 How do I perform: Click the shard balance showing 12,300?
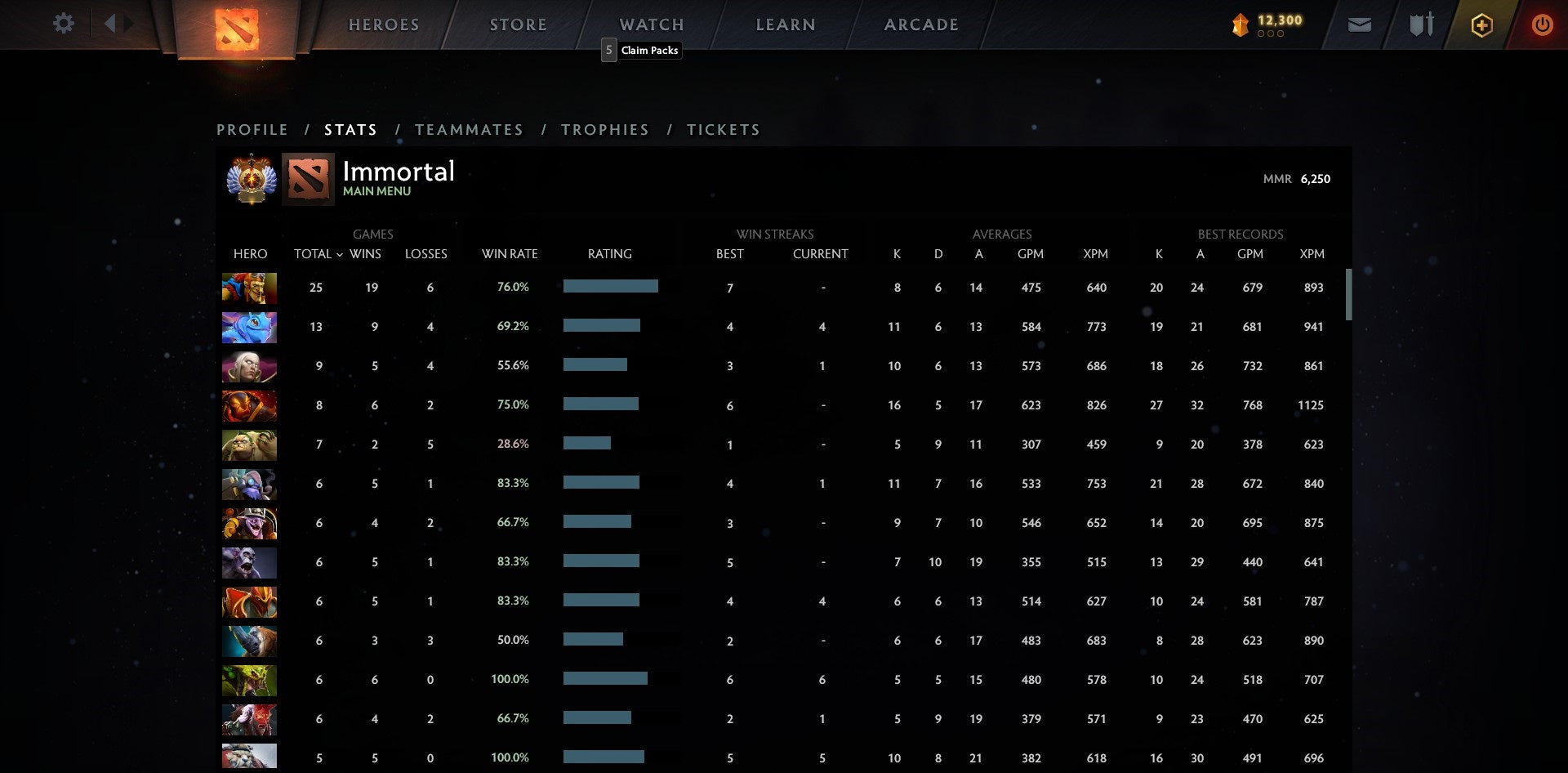coord(1267,24)
